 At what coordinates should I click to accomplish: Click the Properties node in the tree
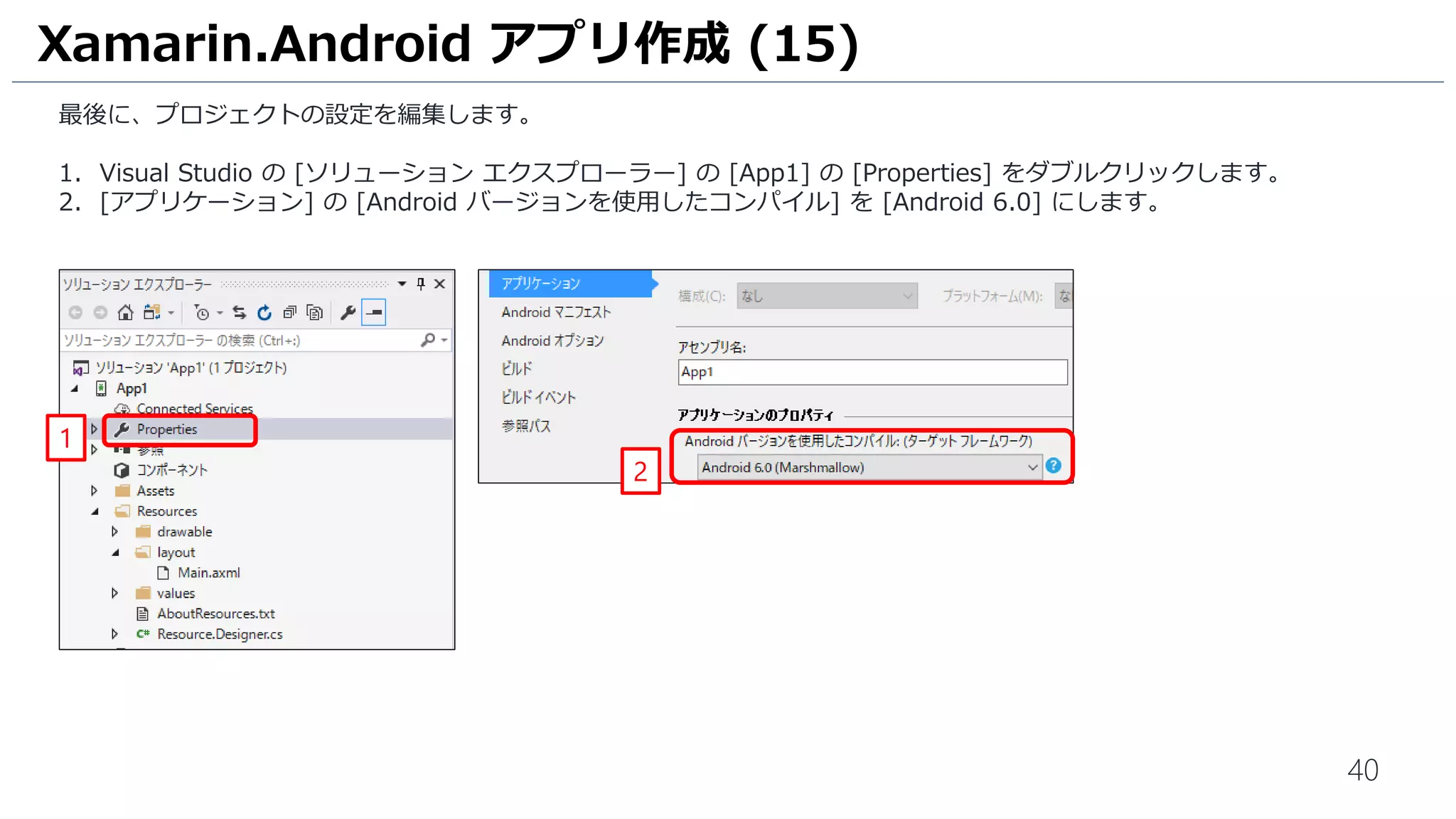[167, 429]
